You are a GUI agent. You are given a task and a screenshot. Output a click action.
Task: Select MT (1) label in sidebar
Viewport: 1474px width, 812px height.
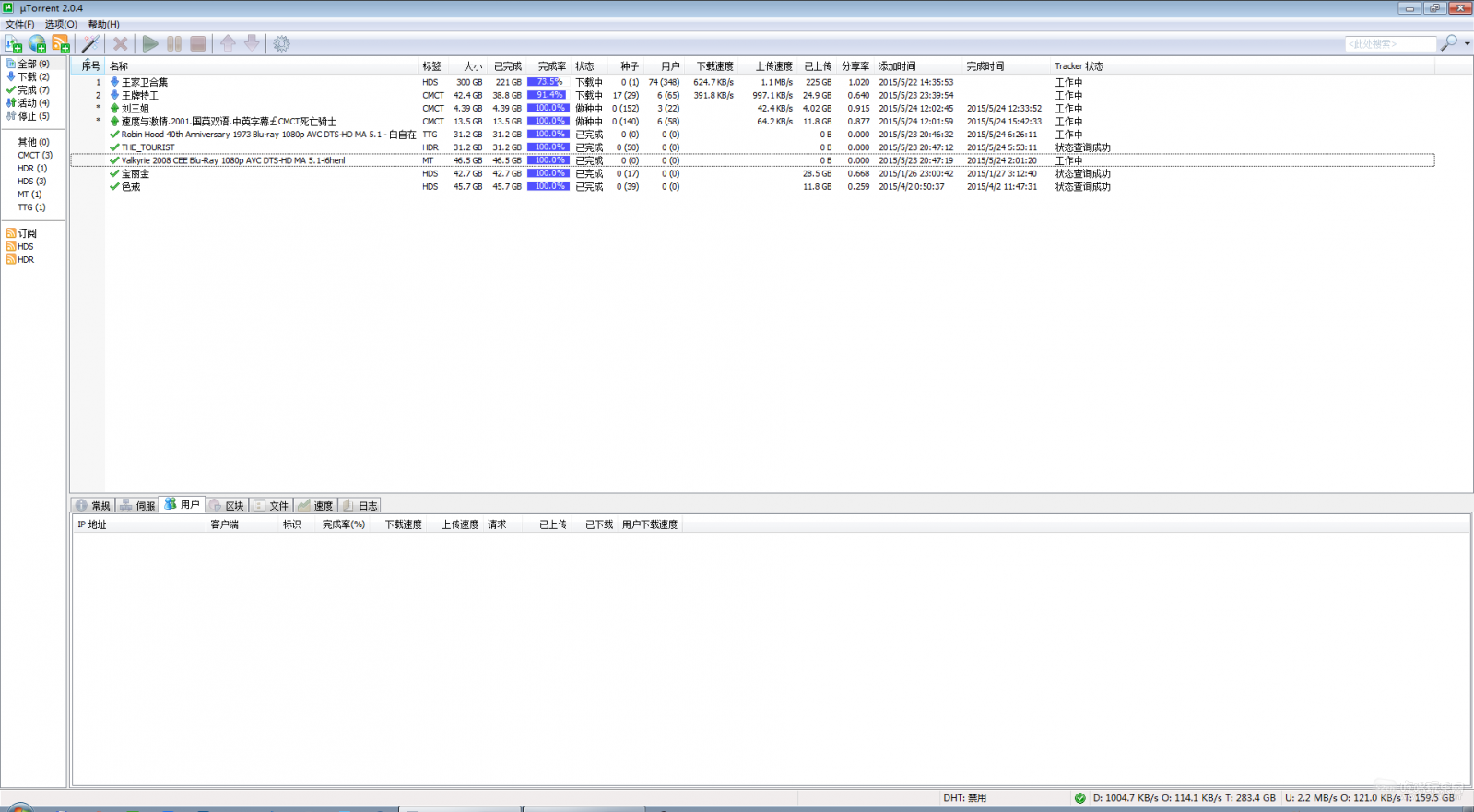[x=29, y=194]
